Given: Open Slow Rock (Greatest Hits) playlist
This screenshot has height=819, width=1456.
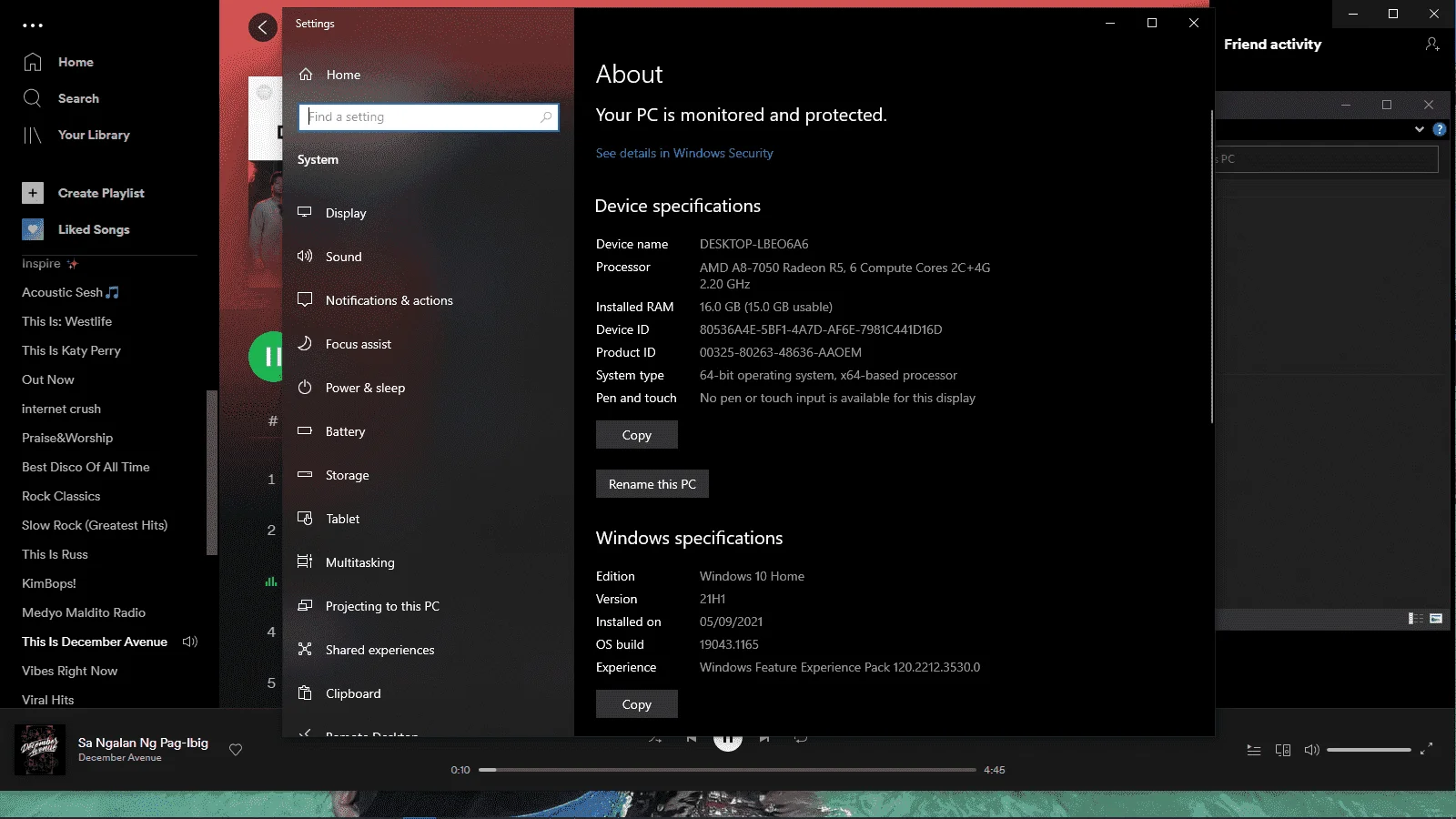Looking at the screenshot, I should [95, 525].
